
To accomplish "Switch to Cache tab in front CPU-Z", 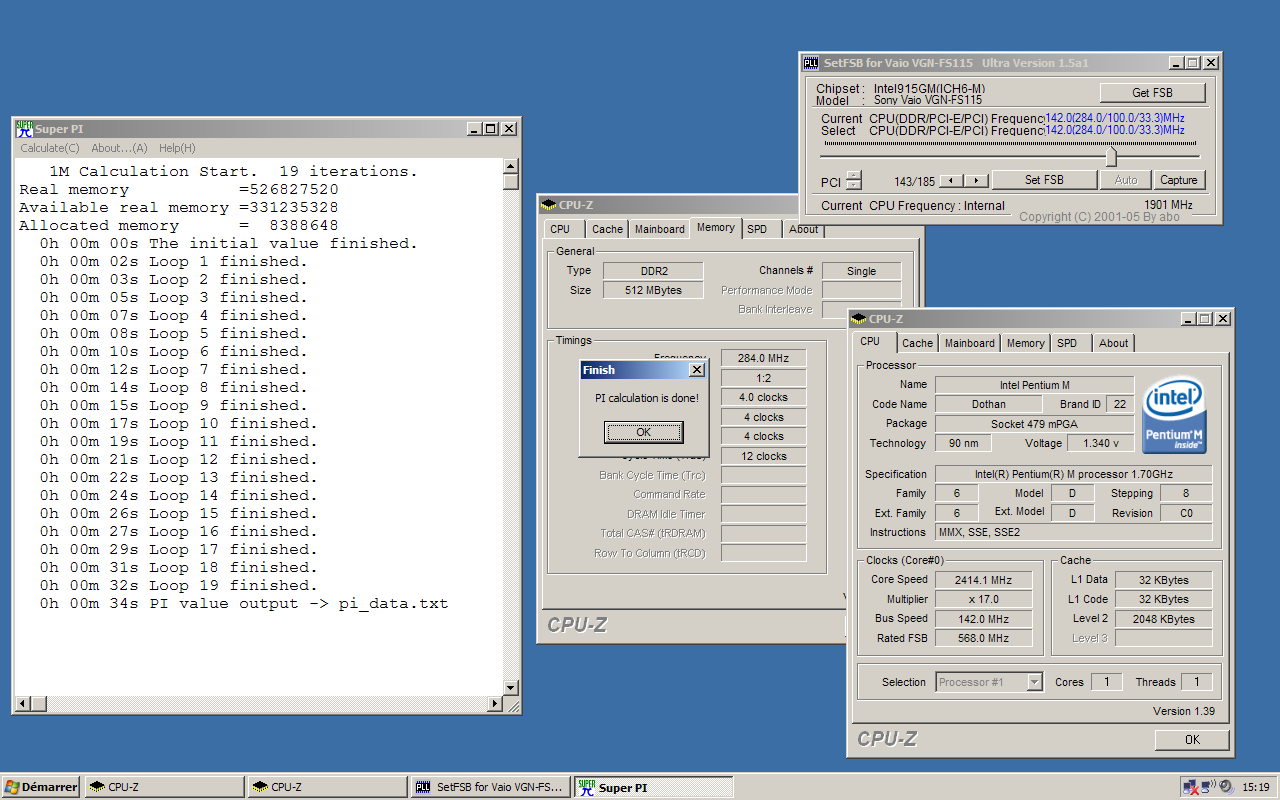I will (917, 343).
